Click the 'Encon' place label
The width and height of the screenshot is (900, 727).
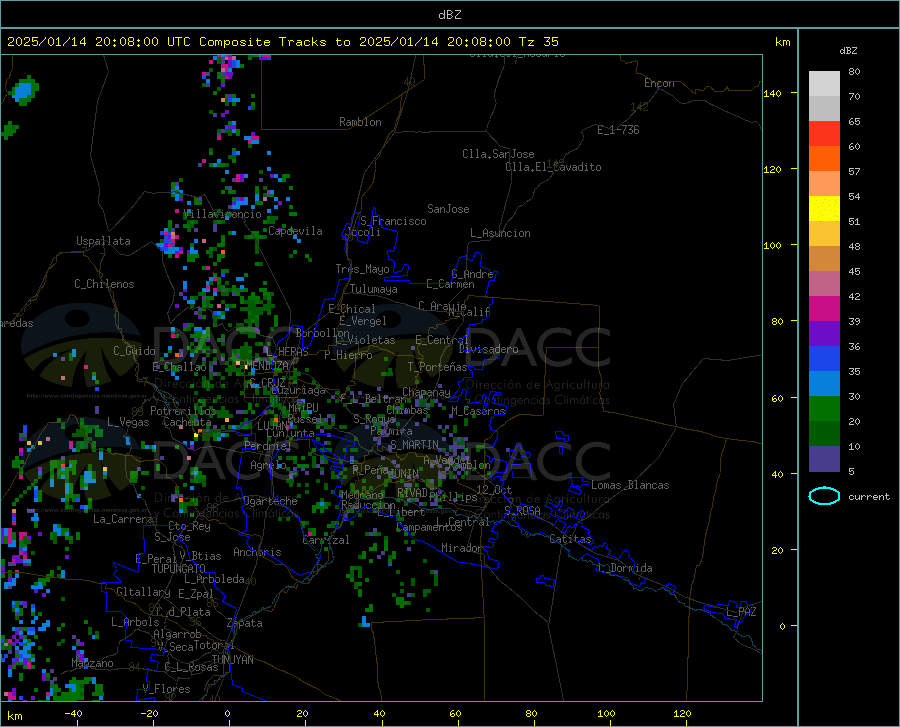coord(659,83)
